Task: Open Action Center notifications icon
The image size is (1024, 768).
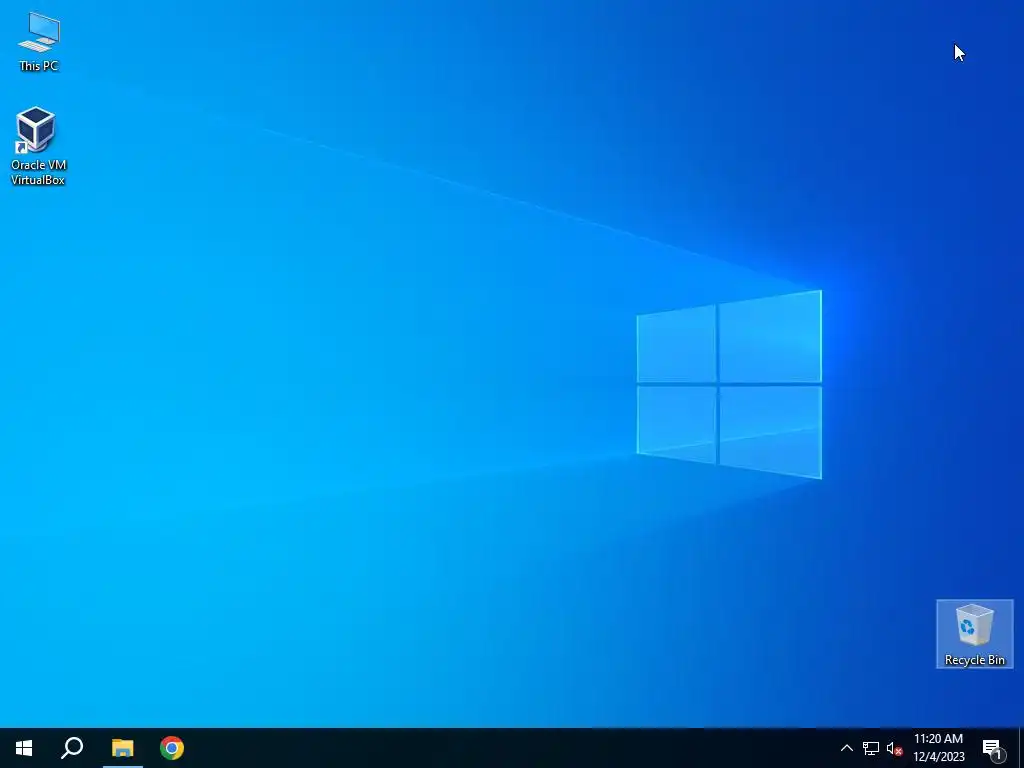Action: point(993,749)
